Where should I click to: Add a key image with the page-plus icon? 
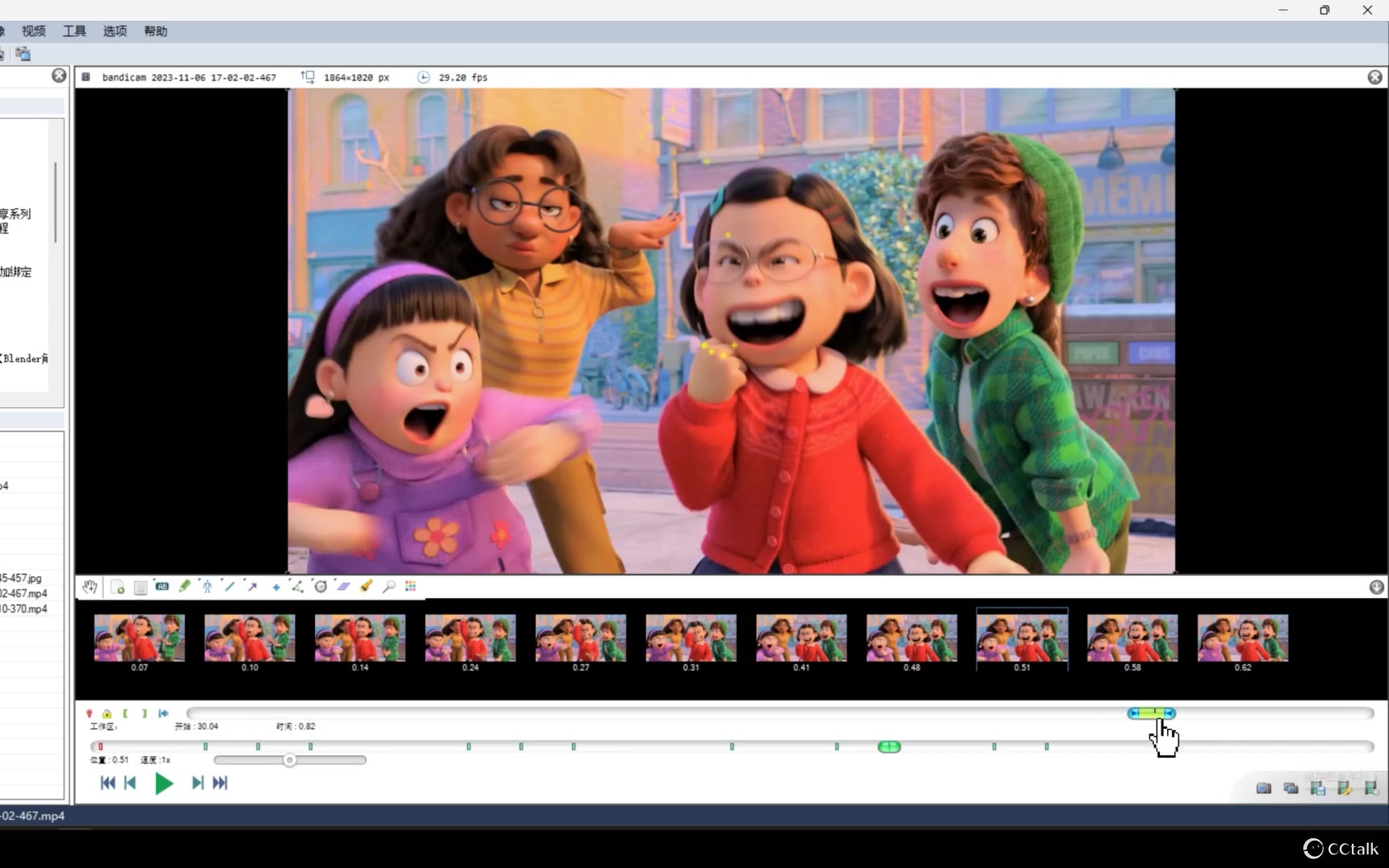pos(117,587)
